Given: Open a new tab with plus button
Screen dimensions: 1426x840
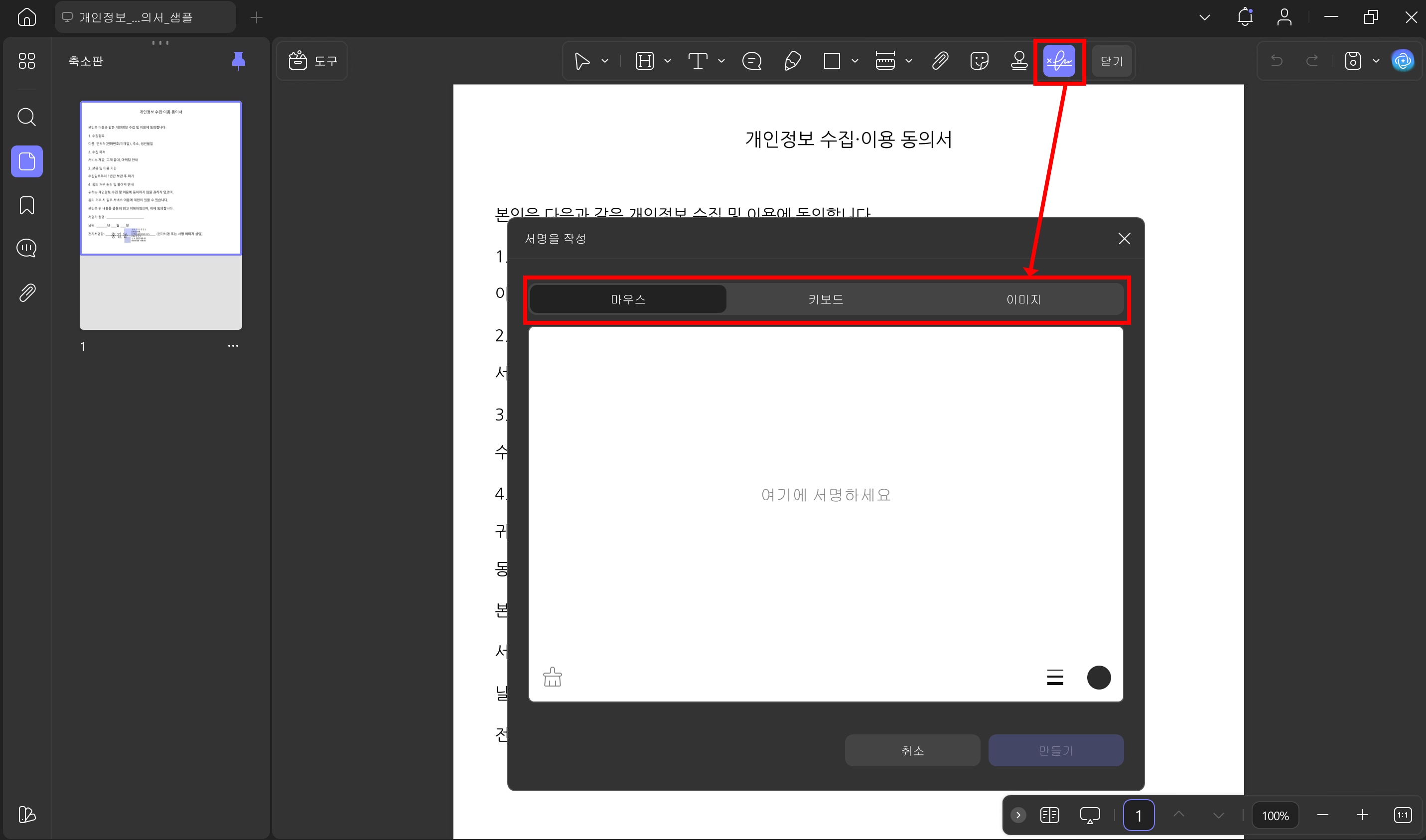Looking at the screenshot, I should 257,17.
